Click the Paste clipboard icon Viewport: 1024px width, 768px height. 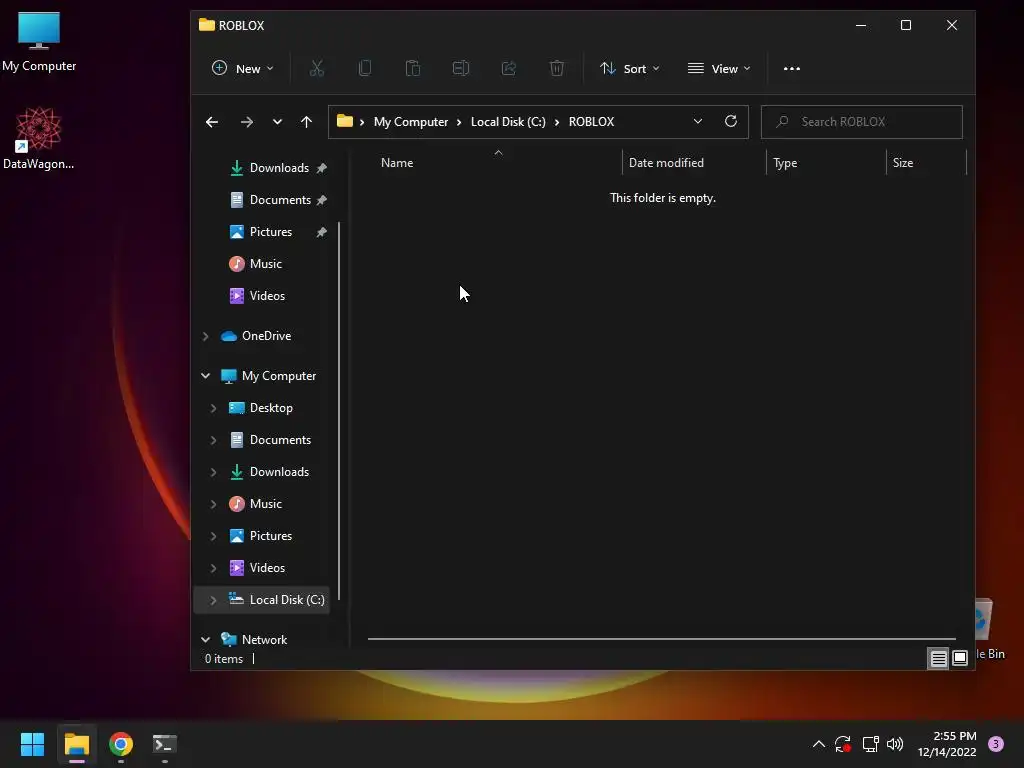413,69
